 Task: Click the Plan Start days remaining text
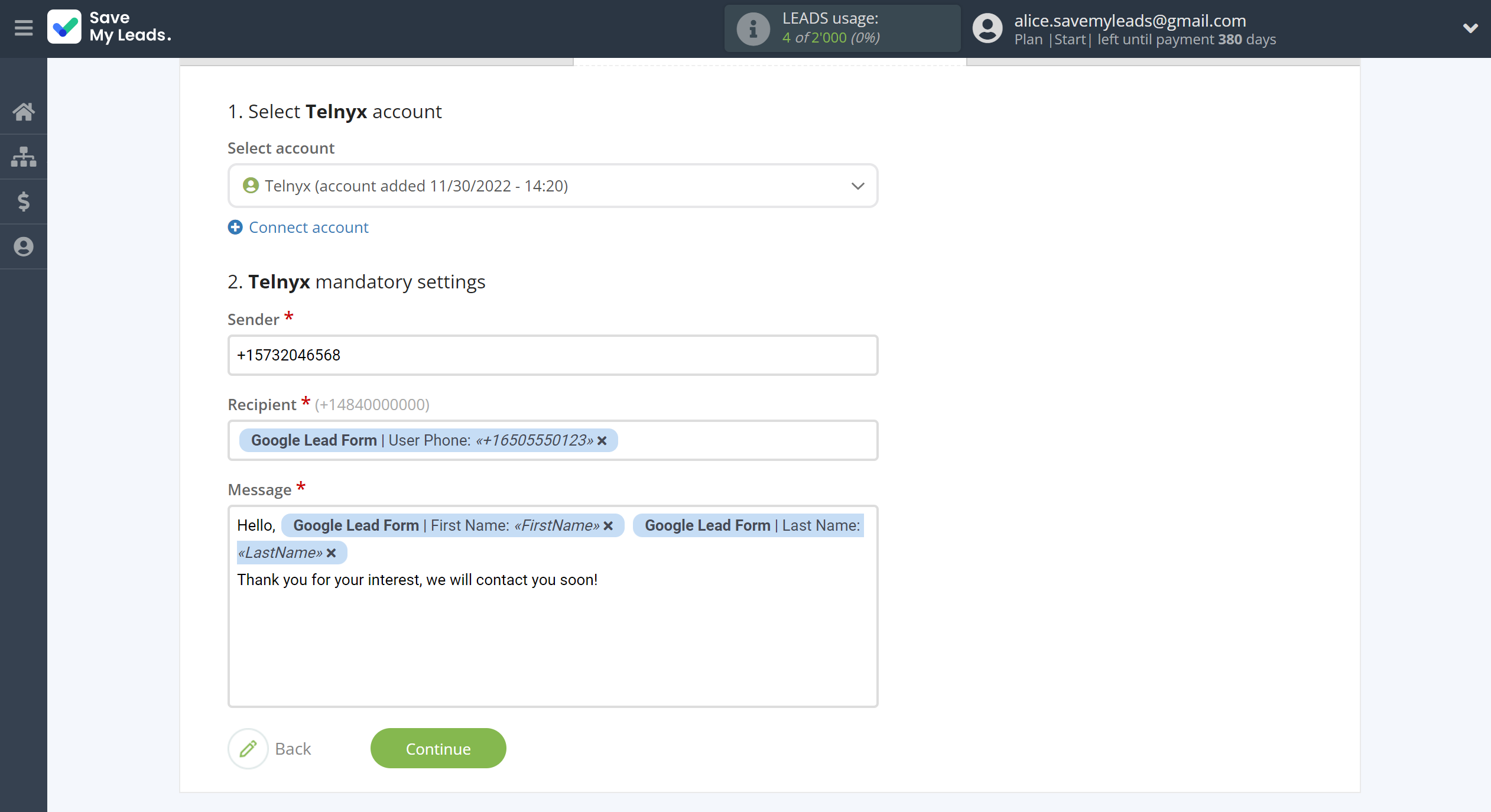point(1145,40)
